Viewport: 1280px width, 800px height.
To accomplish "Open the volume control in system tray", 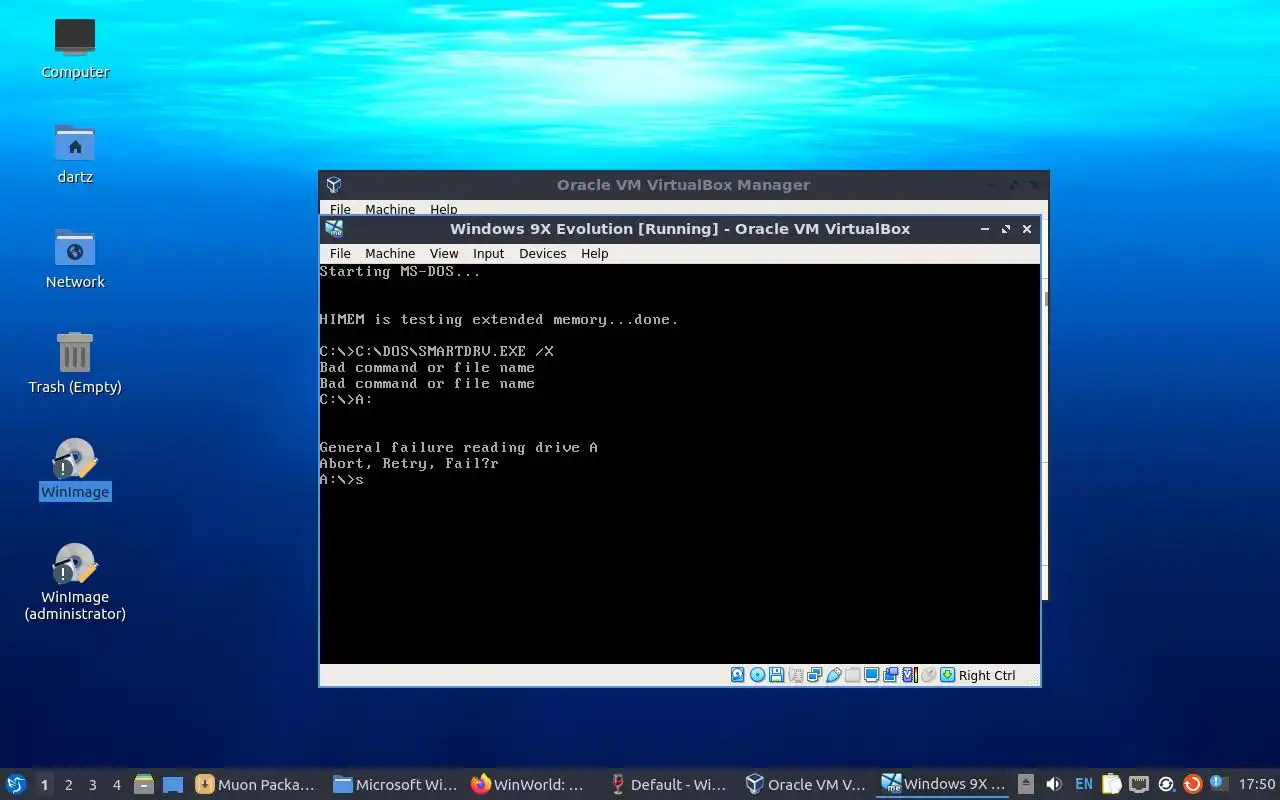I will [1053, 785].
